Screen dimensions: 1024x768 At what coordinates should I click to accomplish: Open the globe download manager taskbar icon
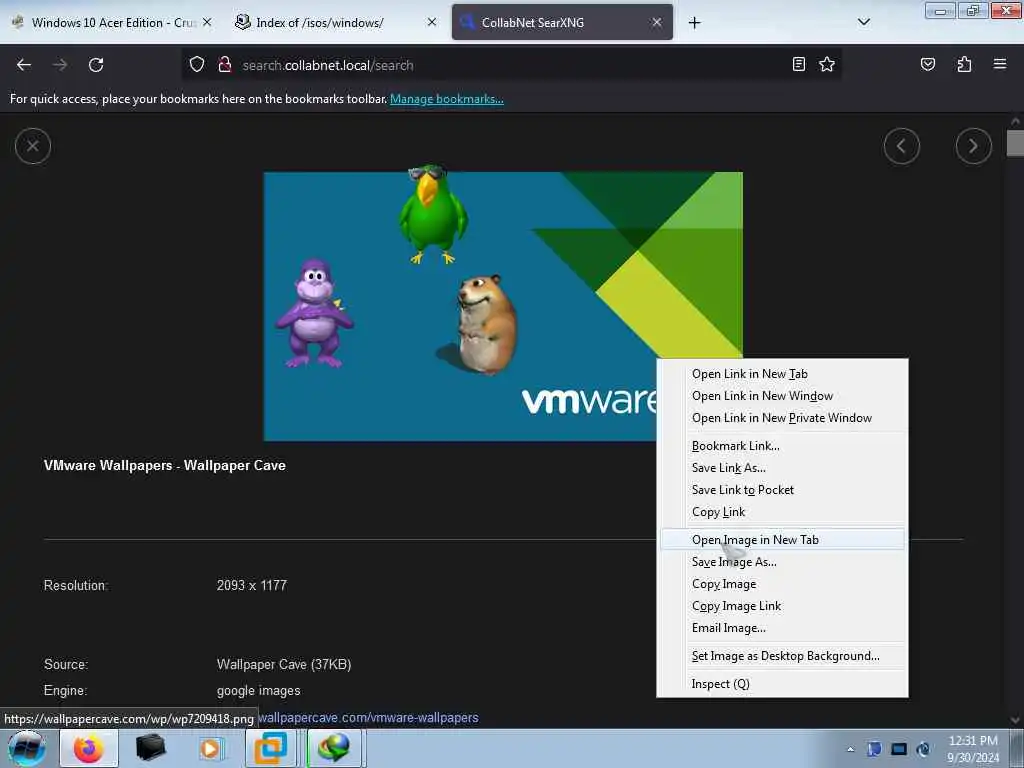click(x=334, y=748)
